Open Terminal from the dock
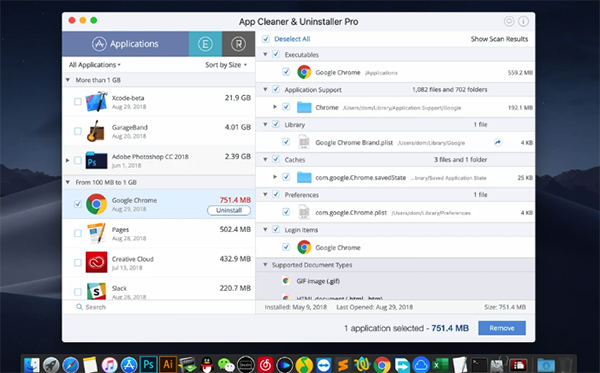The image size is (600, 373). click(x=479, y=365)
